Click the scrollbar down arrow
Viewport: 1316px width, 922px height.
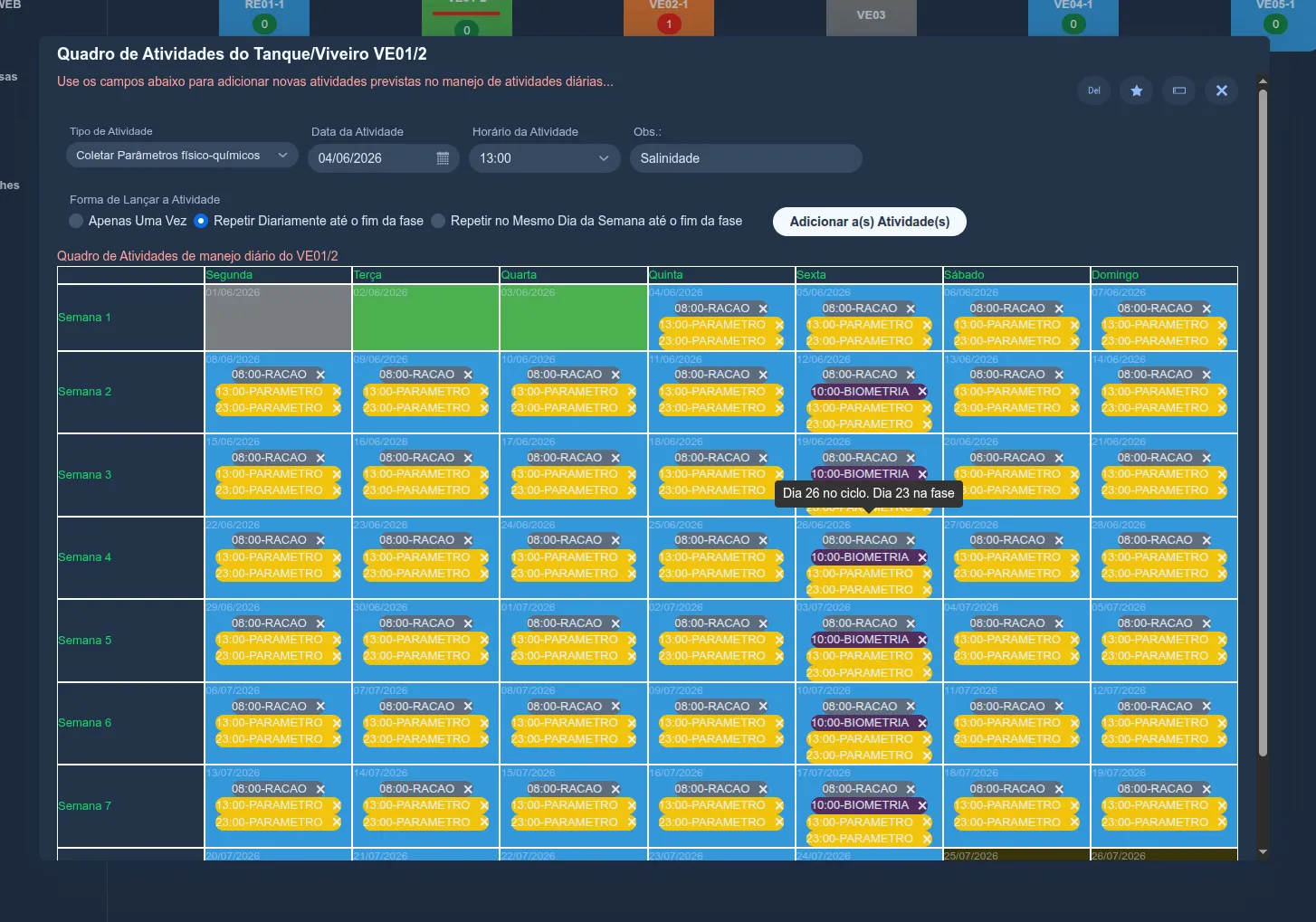[1263, 852]
